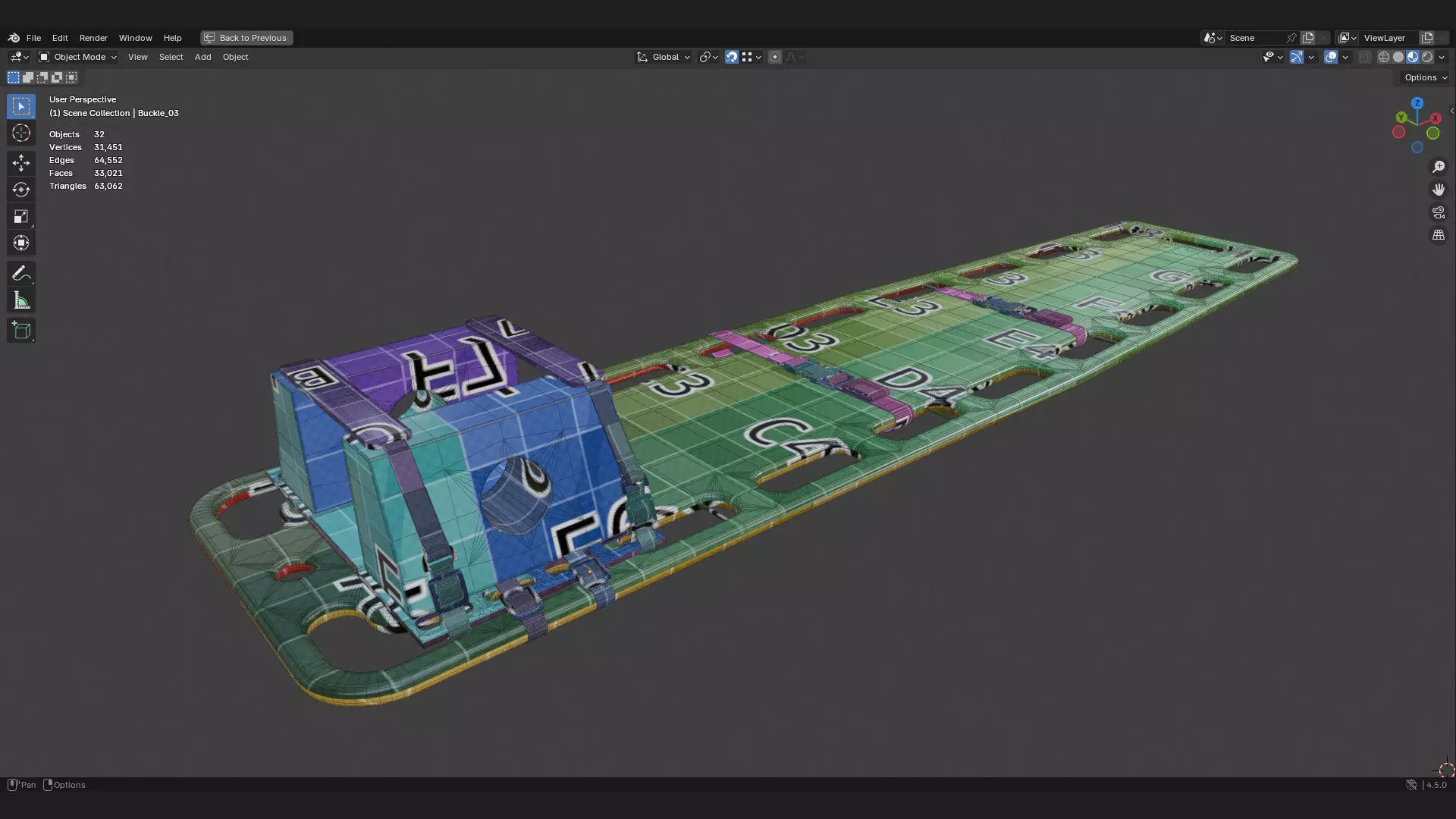Select the Move tool in the toolbar

coord(20,163)
